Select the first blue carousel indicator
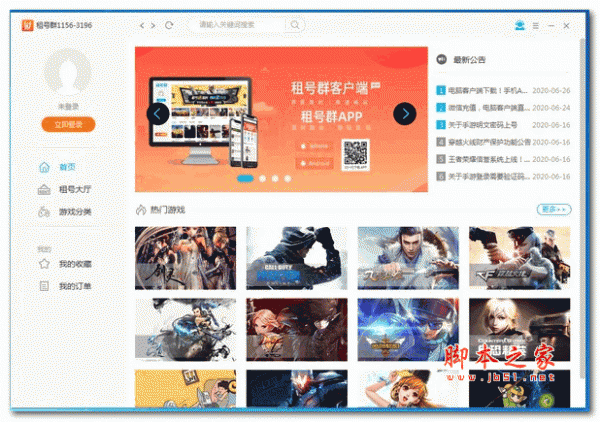Viewport: 600px width, 422px height. [245, 178]
